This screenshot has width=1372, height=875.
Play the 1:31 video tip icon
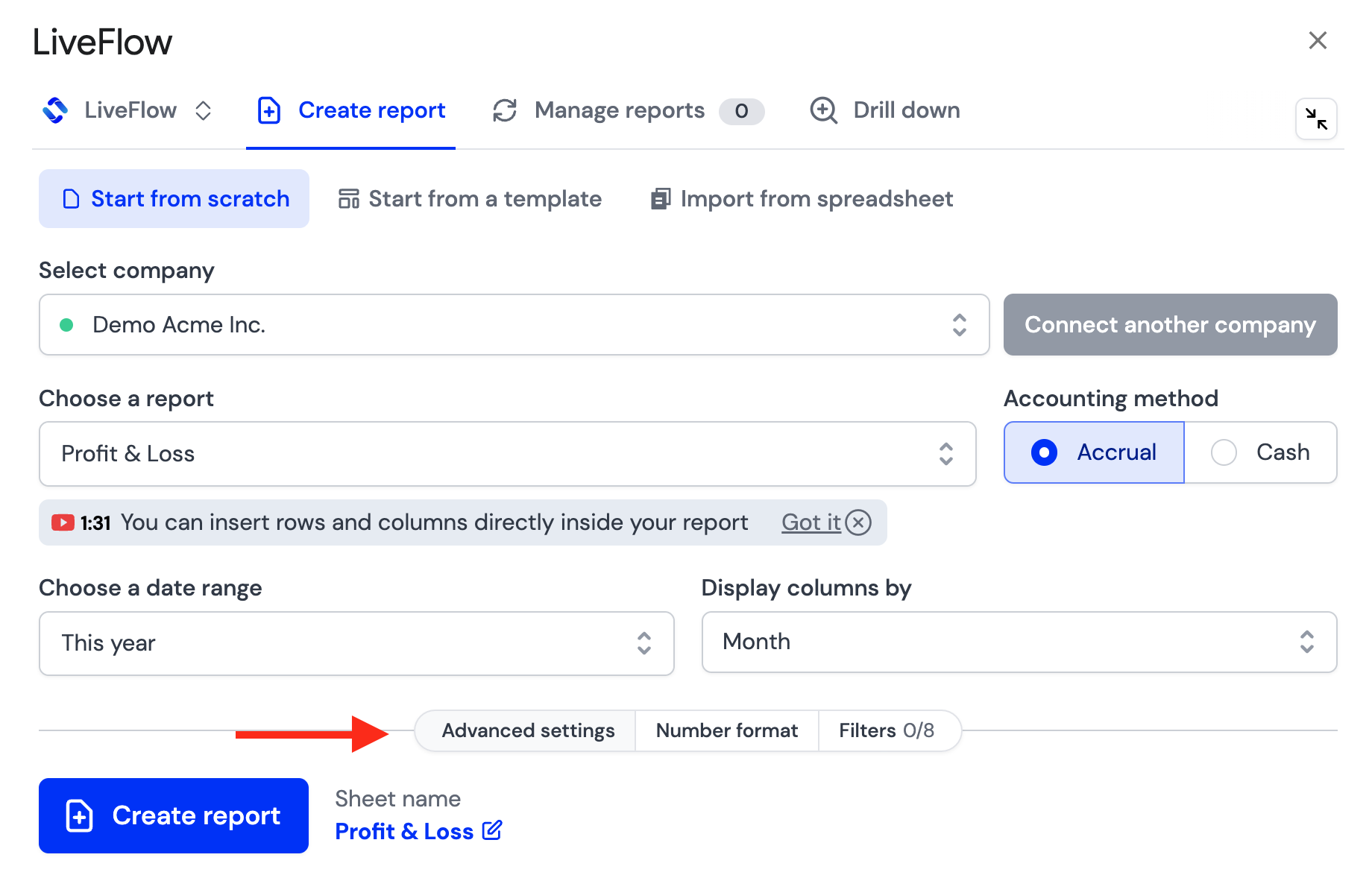point(63,522)
